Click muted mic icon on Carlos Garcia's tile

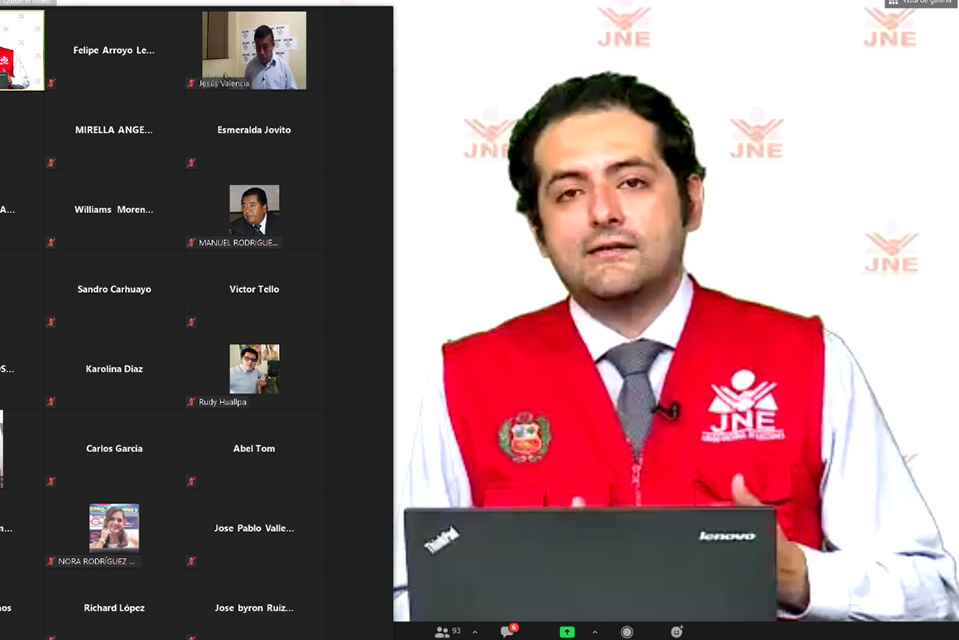coord(51,482)
